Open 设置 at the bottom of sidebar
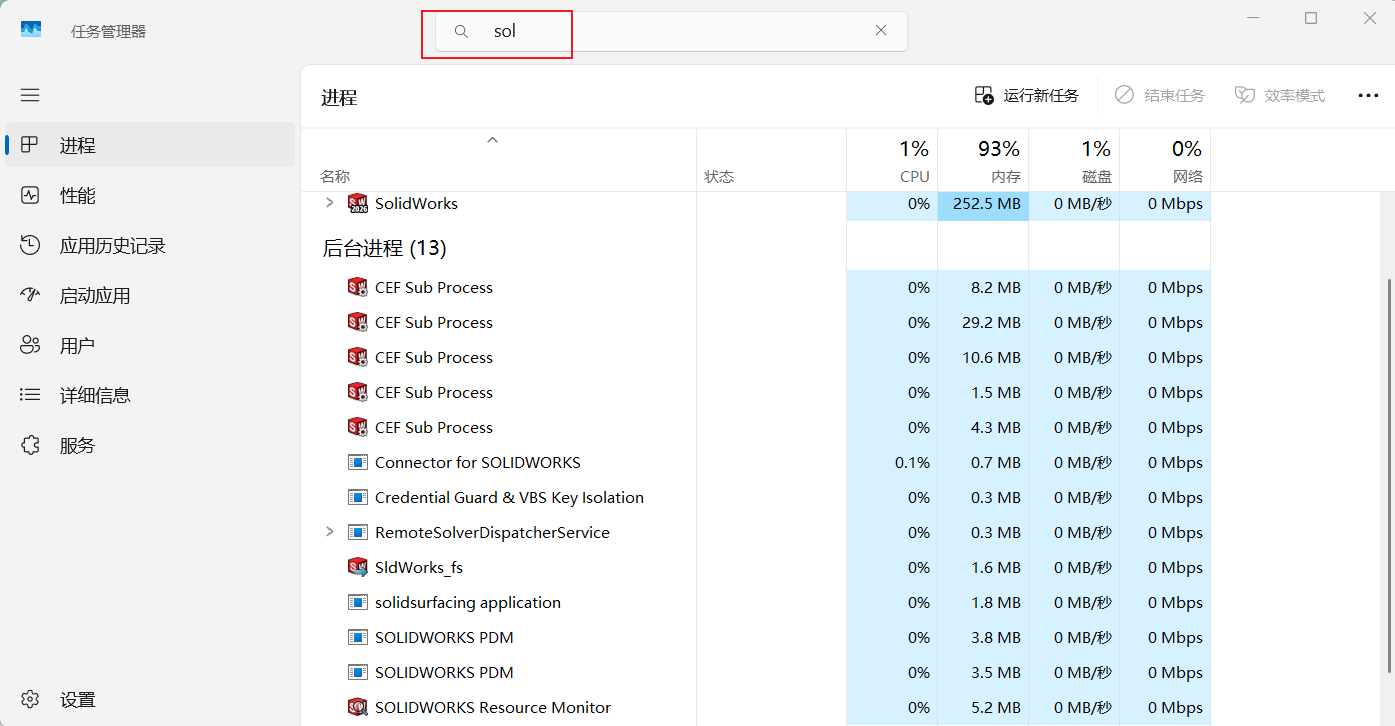 click(150, 699)
